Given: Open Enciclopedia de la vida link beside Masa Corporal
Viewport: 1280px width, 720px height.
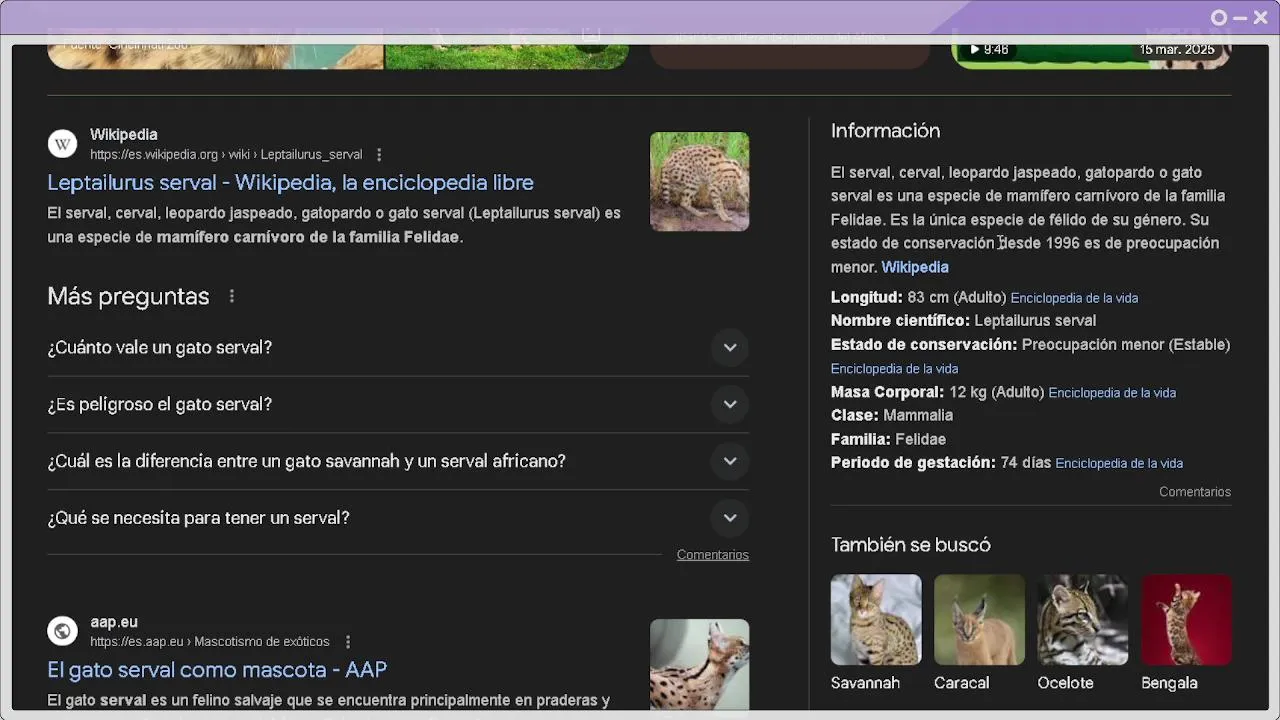Looking at the screenshot, I should pos(1112,393).
